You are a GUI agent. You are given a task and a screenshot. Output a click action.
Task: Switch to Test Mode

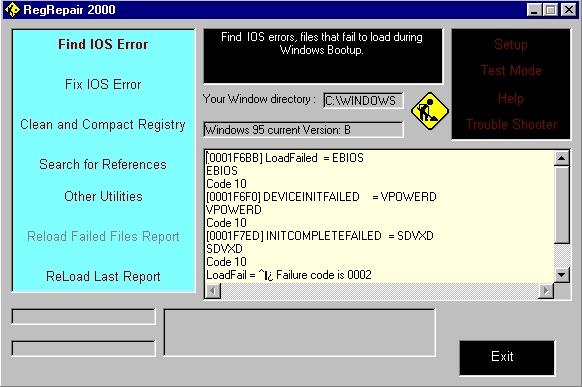coord(511,70)
